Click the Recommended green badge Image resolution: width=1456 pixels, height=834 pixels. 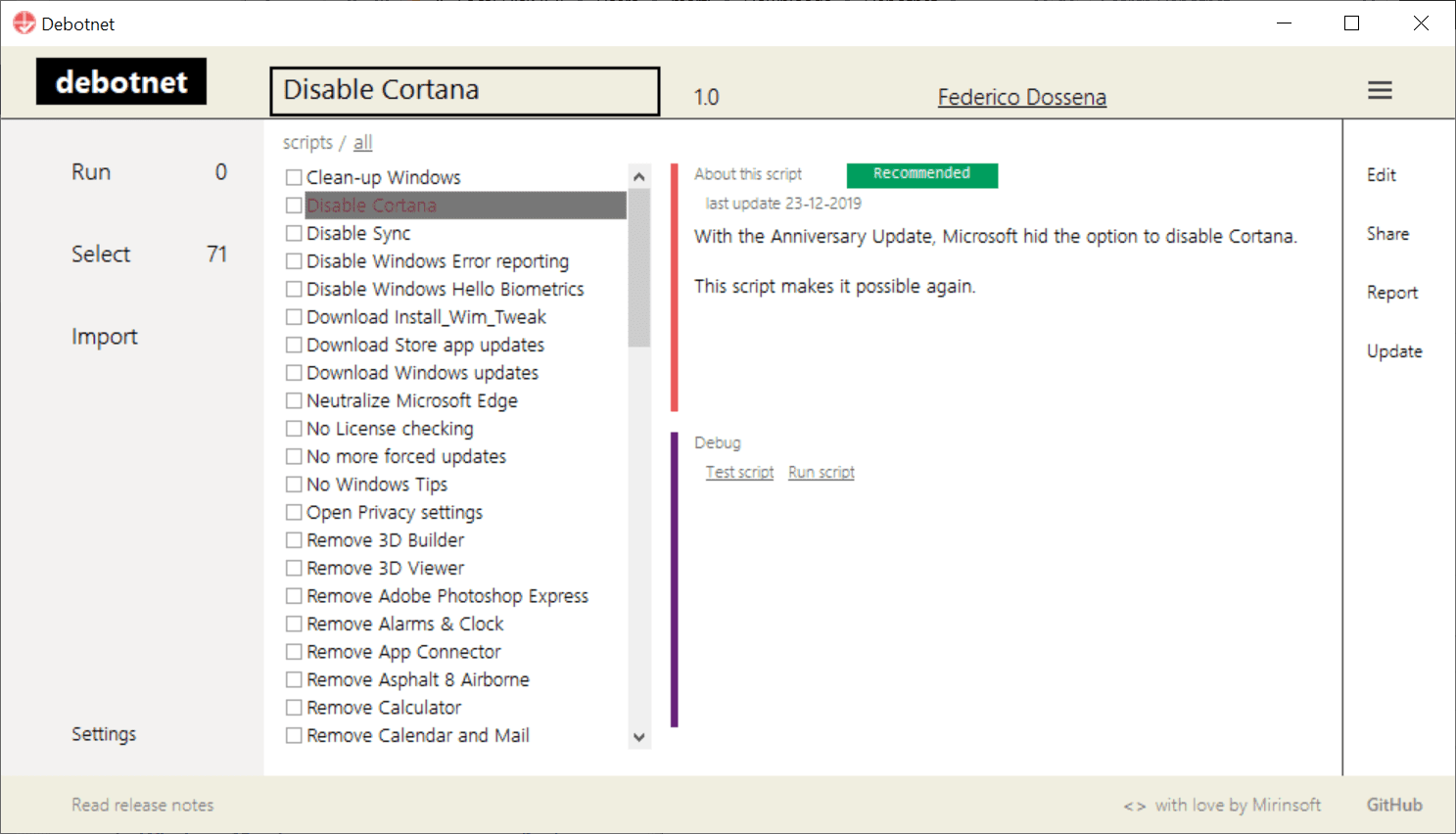coord(922,174)
